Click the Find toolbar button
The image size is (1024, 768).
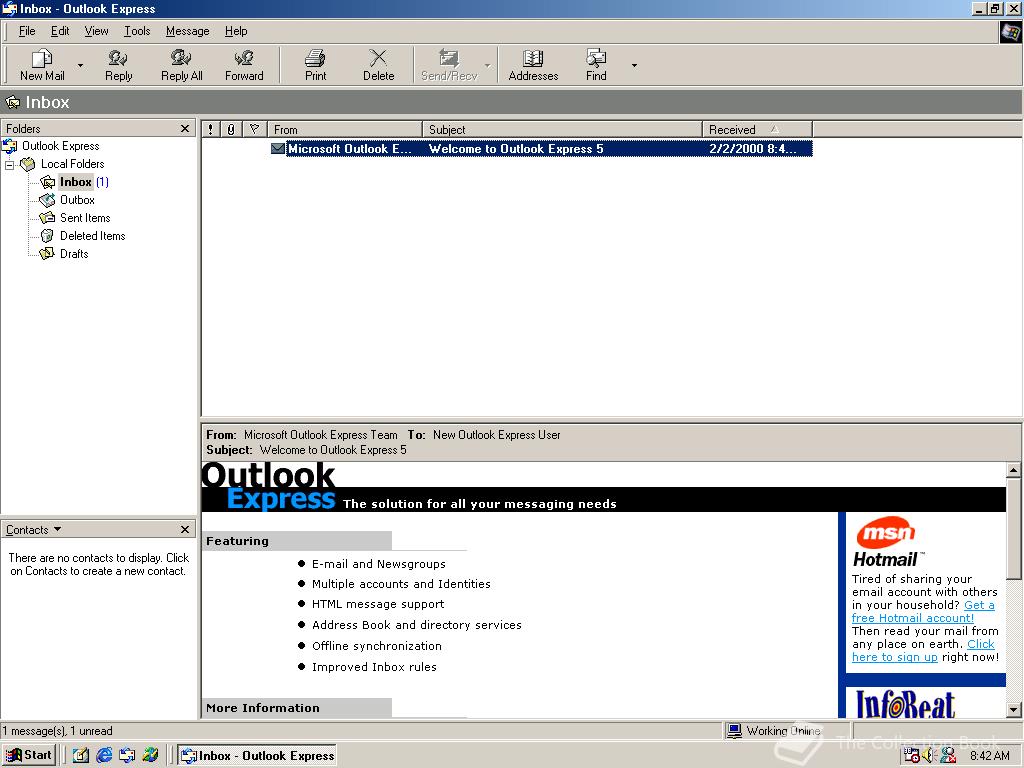pyautogui.click(x=596, y=65)
